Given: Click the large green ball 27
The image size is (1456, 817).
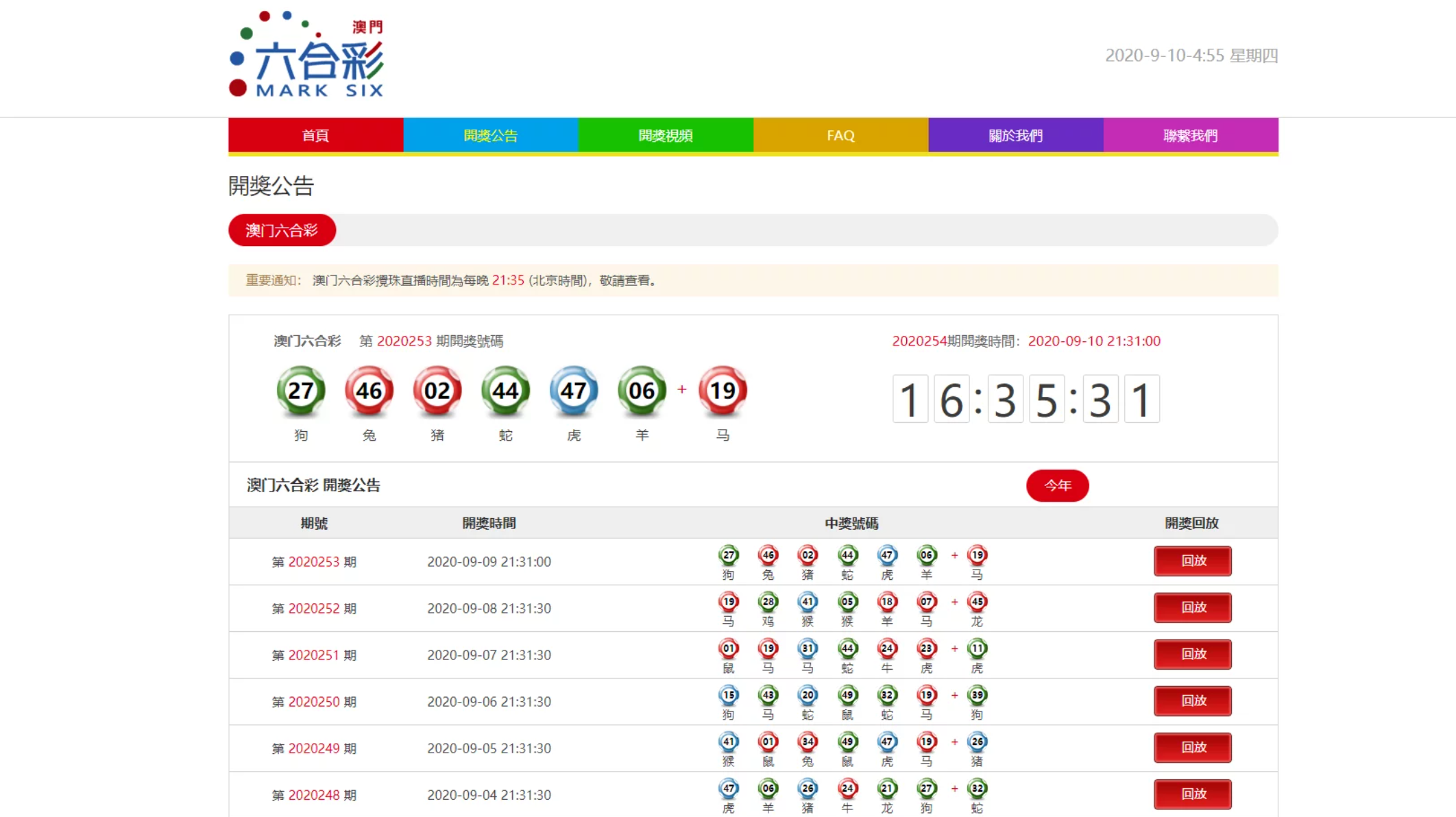Looking at the screenshot, I should [x=301, y=391].
